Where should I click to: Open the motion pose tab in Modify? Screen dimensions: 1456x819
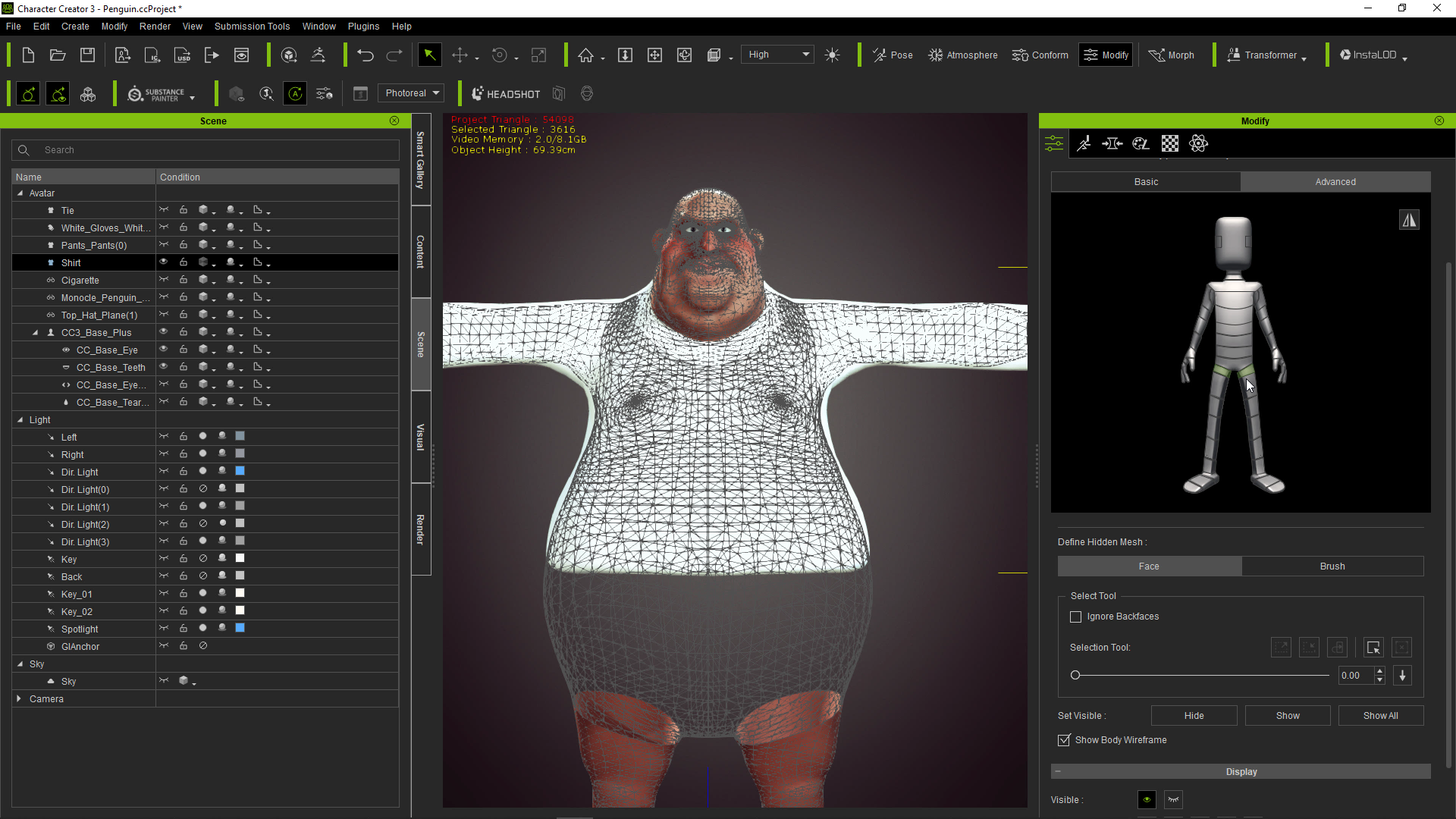tap(1084, 143)
